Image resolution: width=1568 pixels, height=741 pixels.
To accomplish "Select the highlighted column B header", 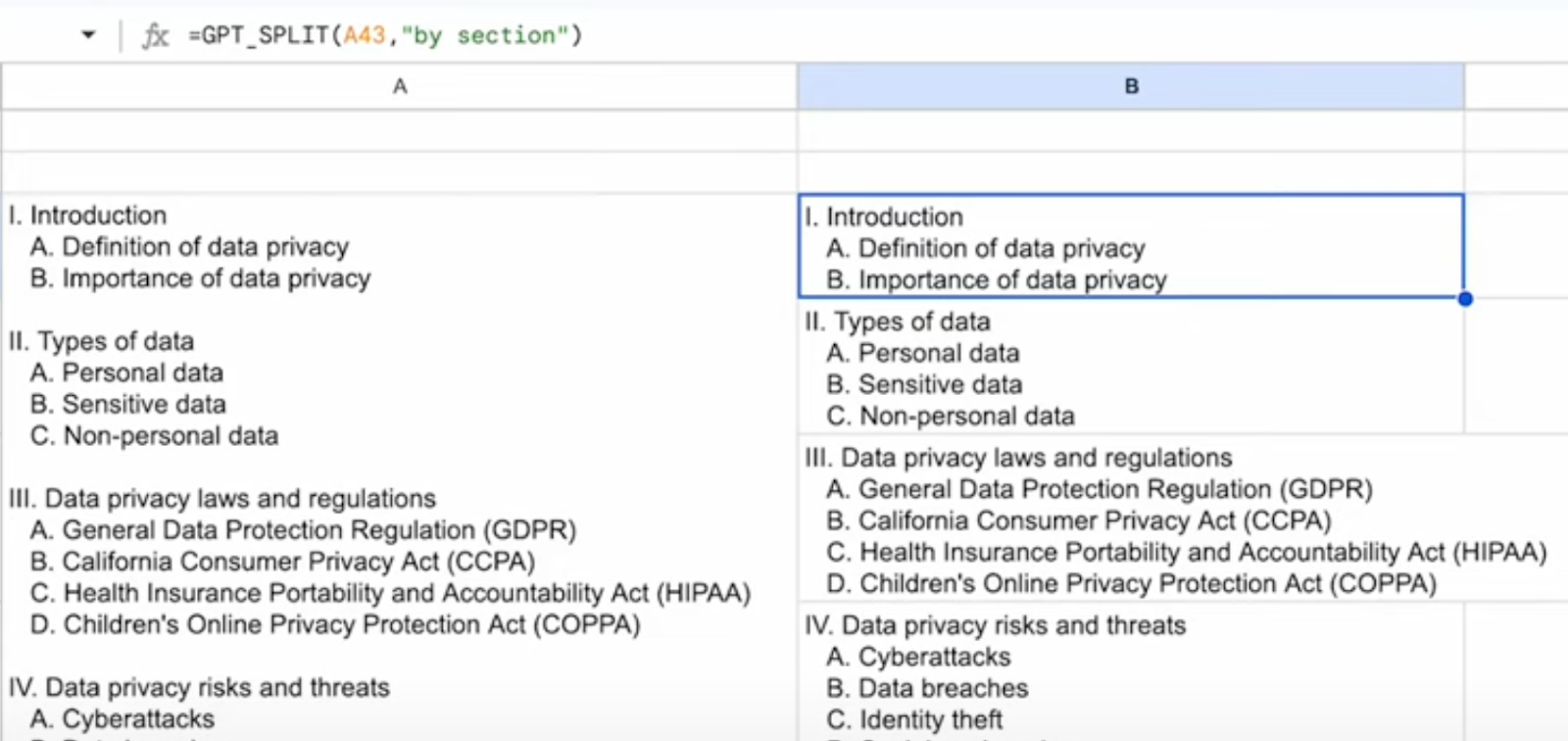I will (1131, 86).
